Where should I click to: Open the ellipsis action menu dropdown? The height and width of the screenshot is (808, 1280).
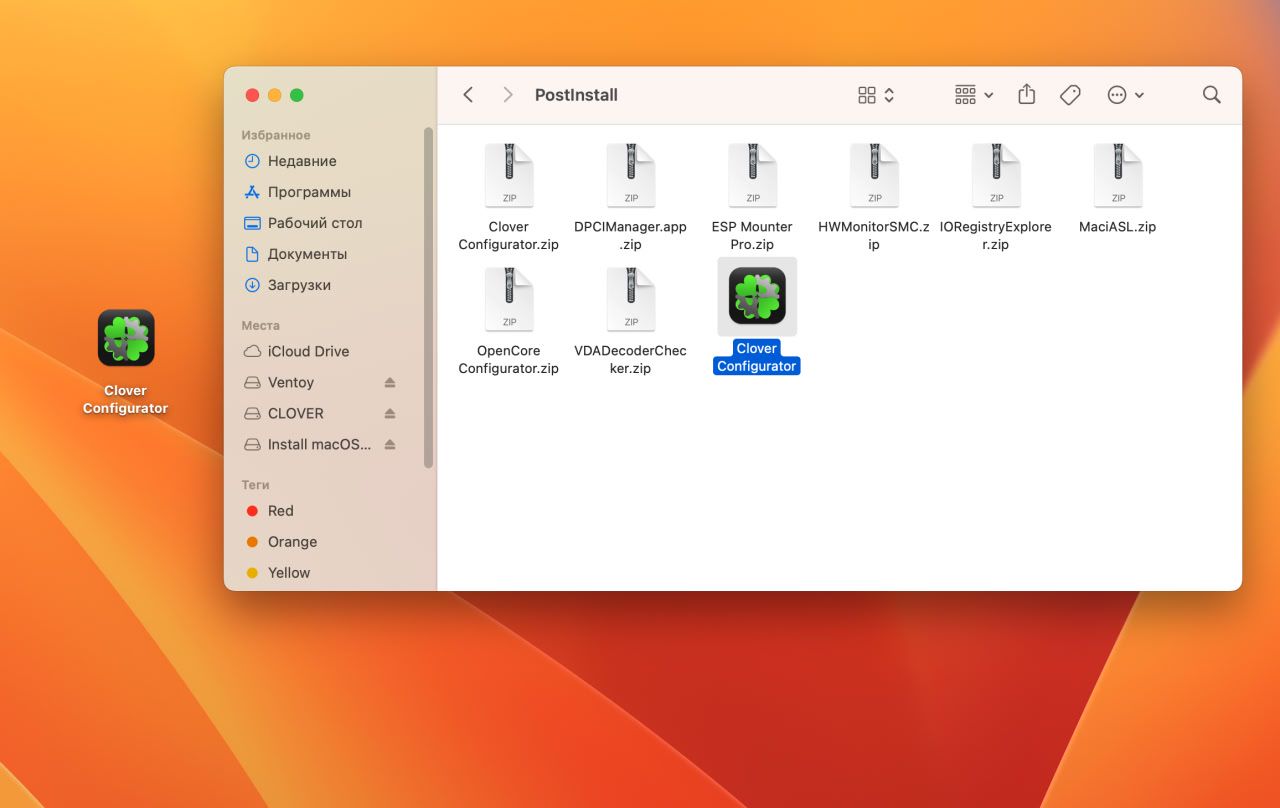pos(1125,95)
